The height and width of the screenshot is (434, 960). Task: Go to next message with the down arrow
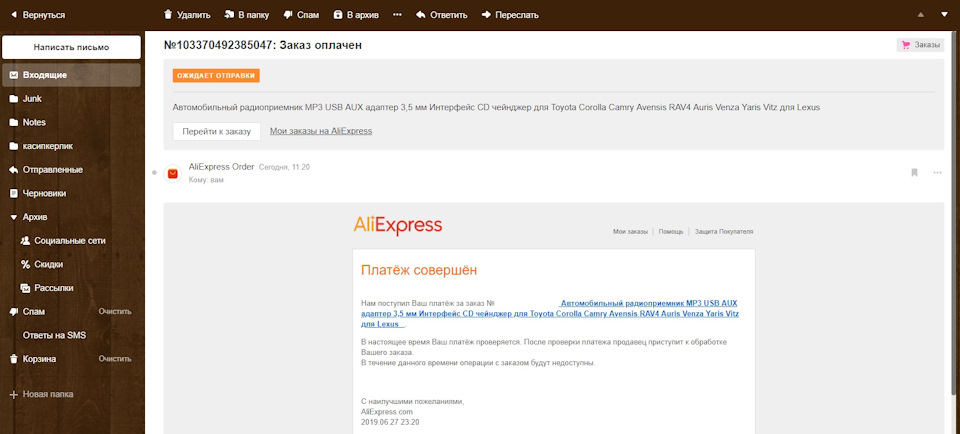click(x=943, y=15)
